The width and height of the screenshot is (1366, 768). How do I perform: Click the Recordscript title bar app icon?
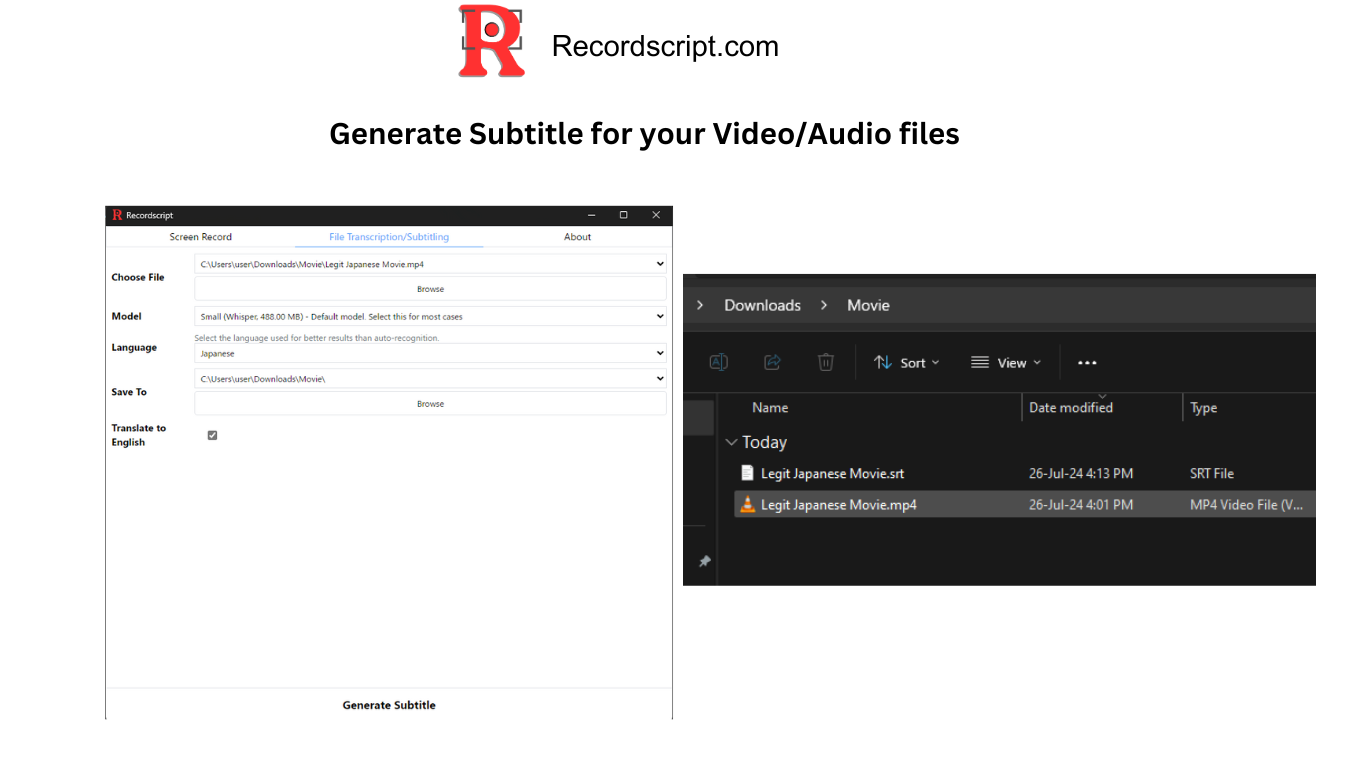click(117, 215)
